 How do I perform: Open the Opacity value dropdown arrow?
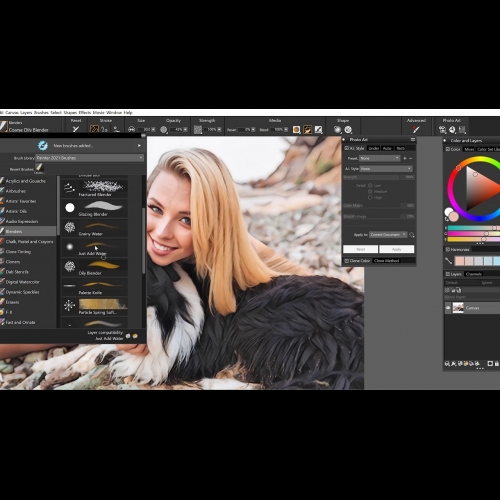(x=185, y=129)
